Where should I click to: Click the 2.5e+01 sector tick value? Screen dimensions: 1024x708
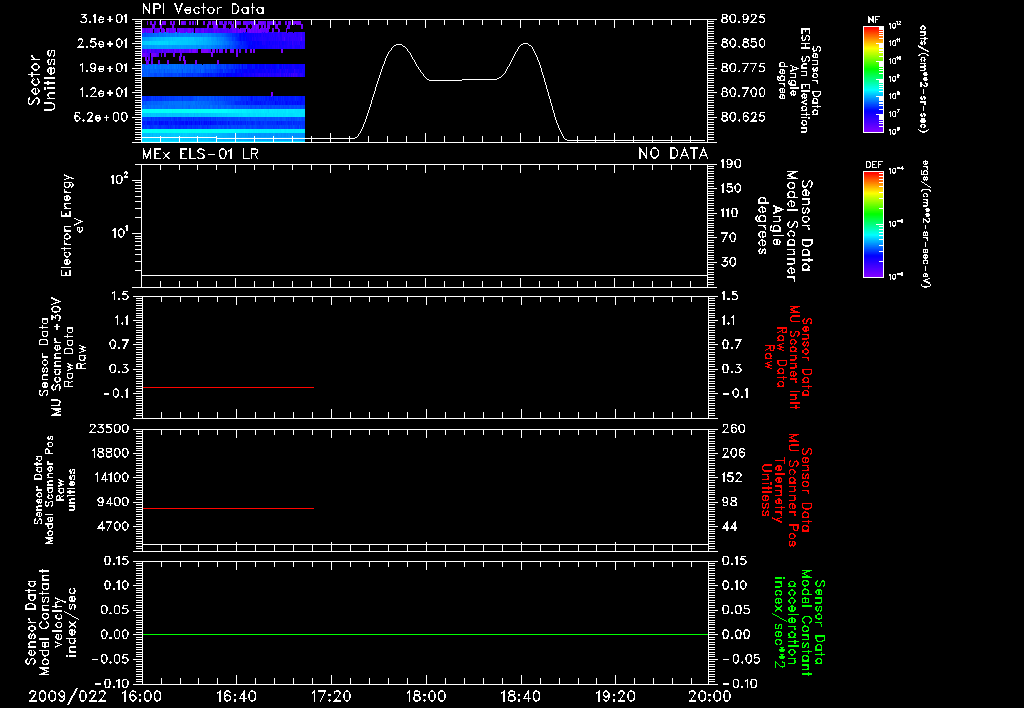[104, 43]
